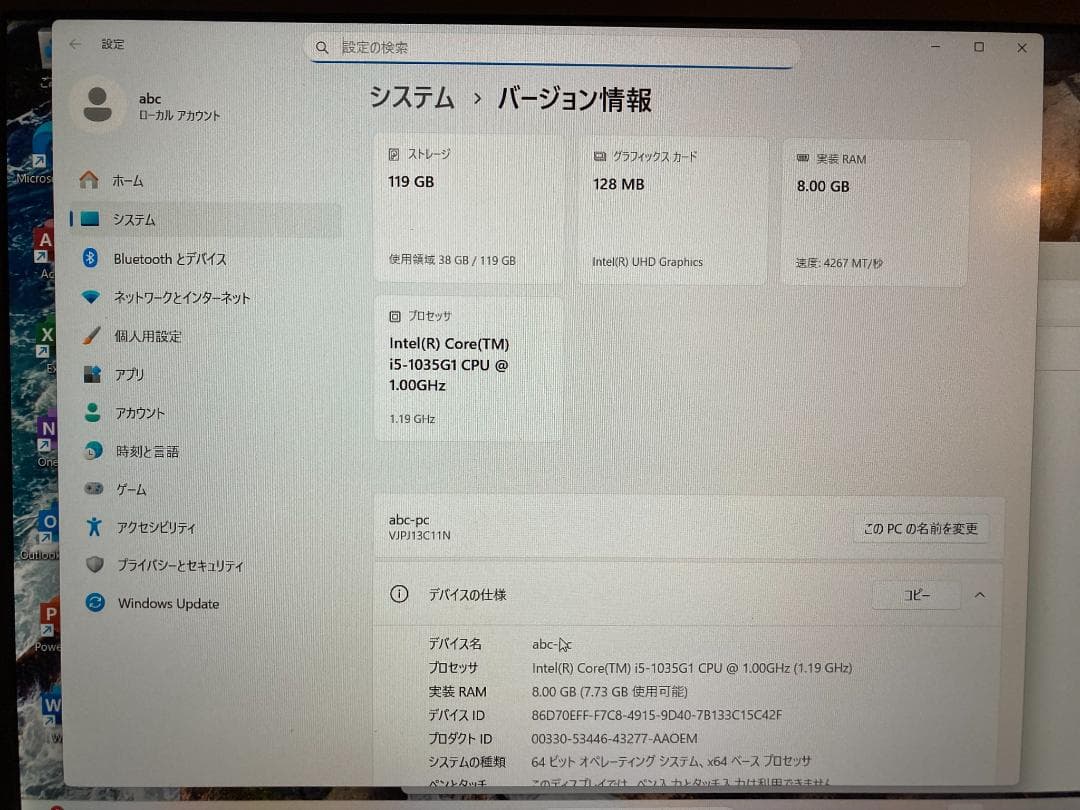Click the storage icon on ストレージ card

(393, 154)
